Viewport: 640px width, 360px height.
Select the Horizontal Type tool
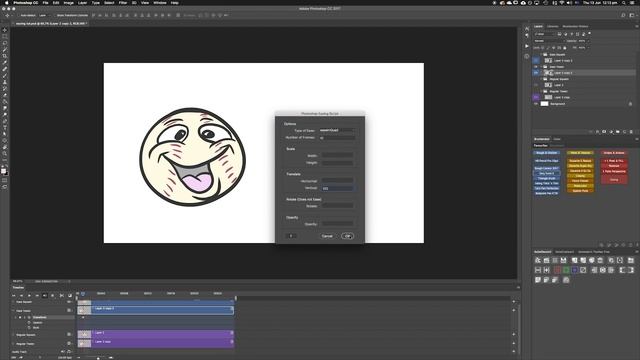(x=5, y=127)
